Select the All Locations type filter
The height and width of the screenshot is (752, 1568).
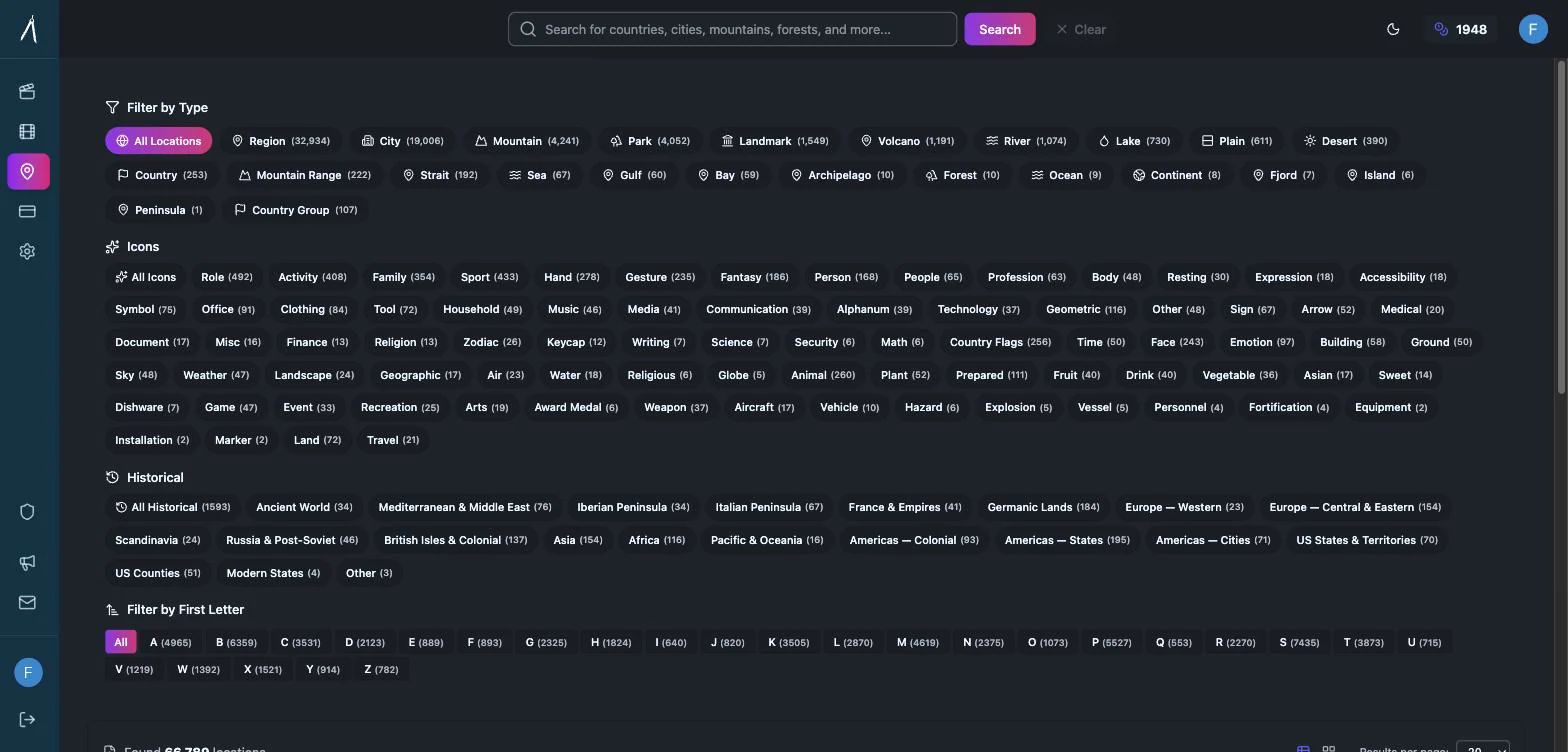[158, 141]
